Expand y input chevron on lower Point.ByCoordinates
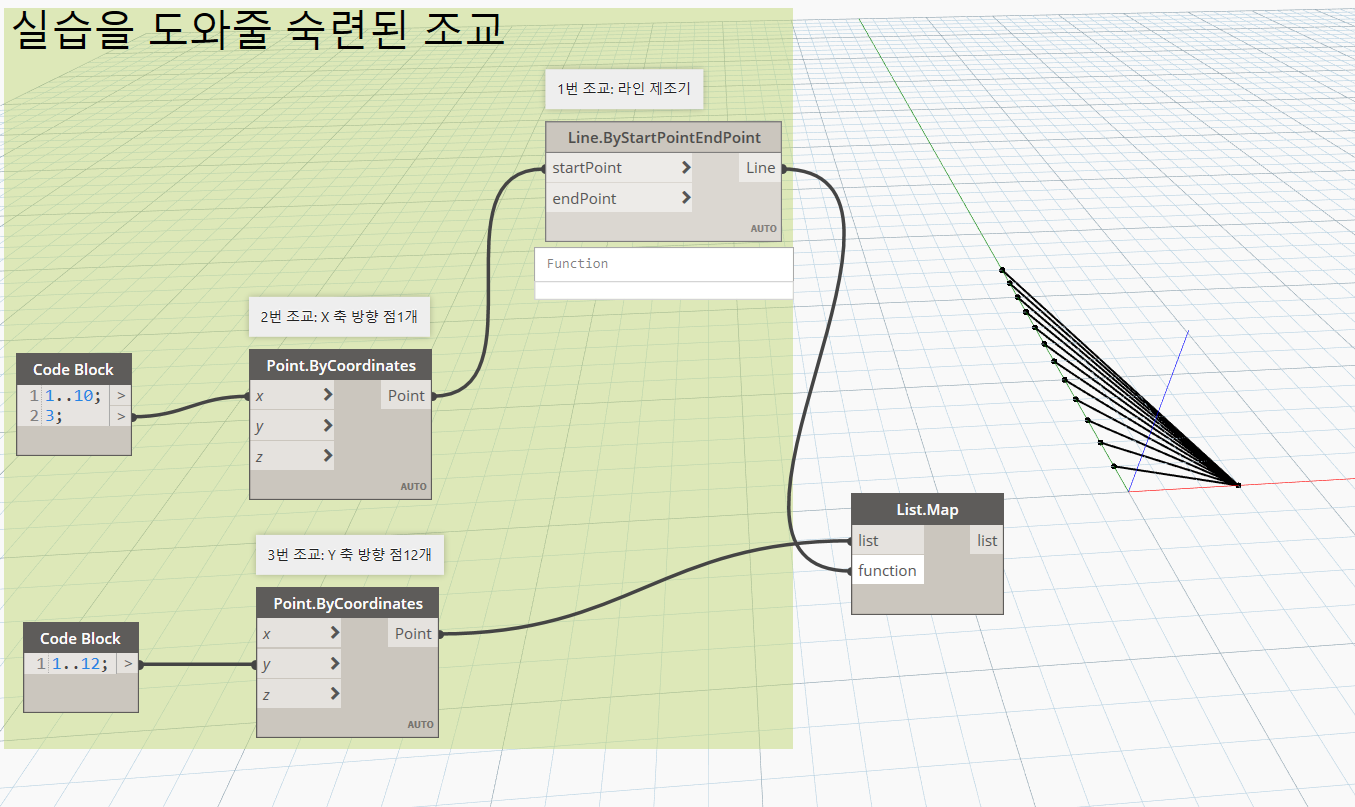This screenshot has height=807, width=1355. pyautogui.click(x=335, y=663)
